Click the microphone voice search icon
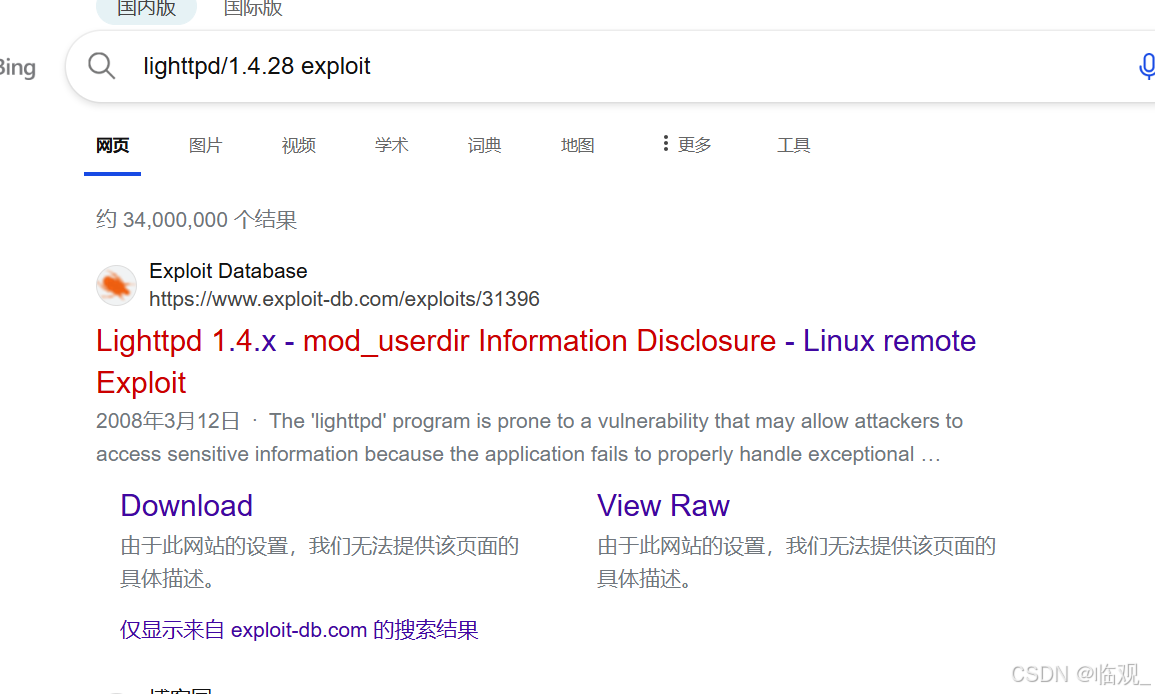Screen dimensions: 1155x694 coord(1146,66)
